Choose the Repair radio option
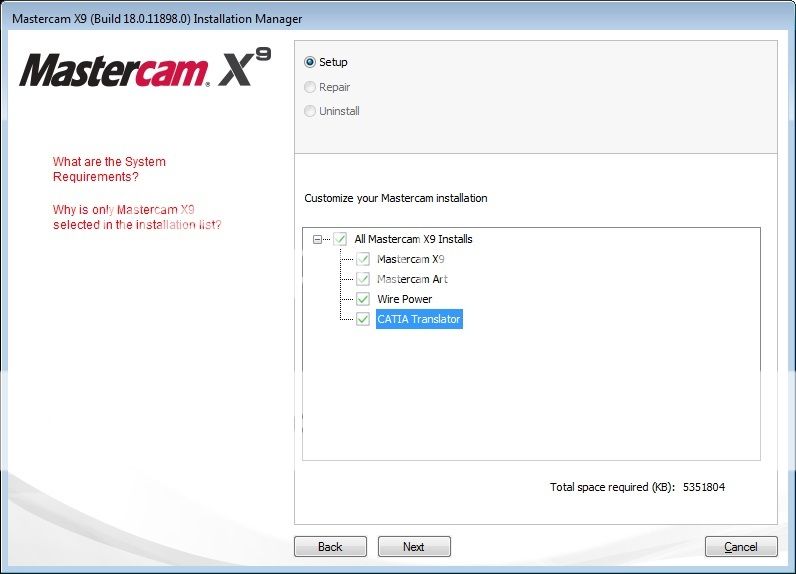 (310, 87)
